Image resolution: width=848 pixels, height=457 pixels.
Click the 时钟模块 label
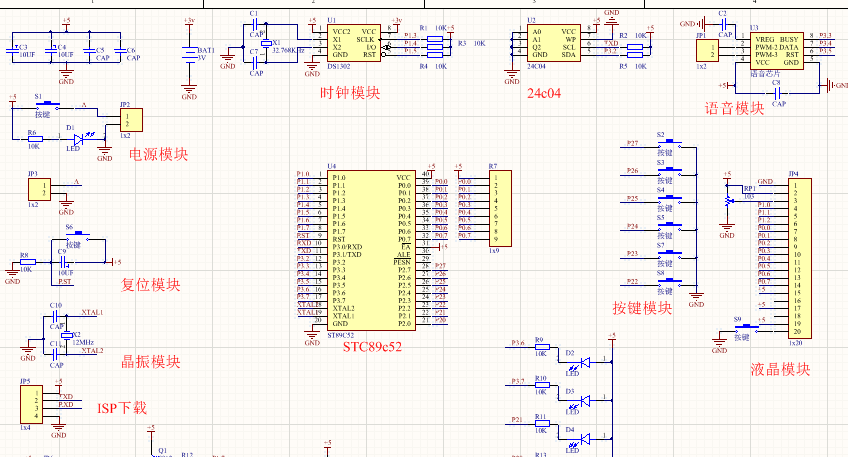[x=350, y=93]
